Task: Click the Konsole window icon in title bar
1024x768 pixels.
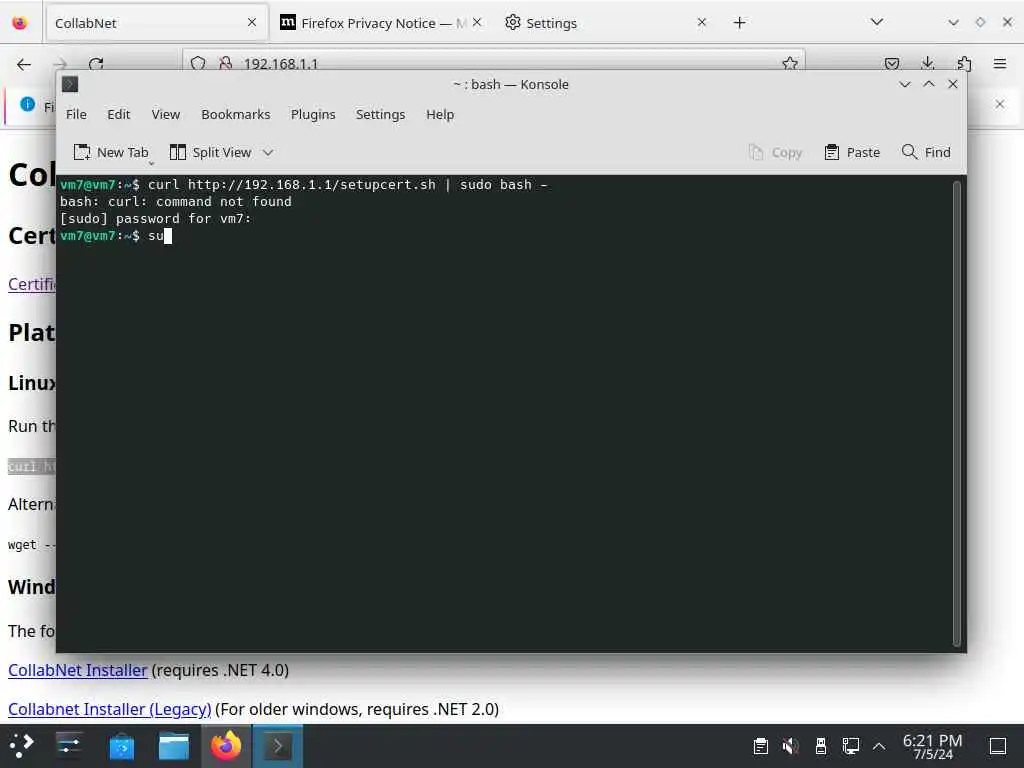Action: (x=70, y=84)
